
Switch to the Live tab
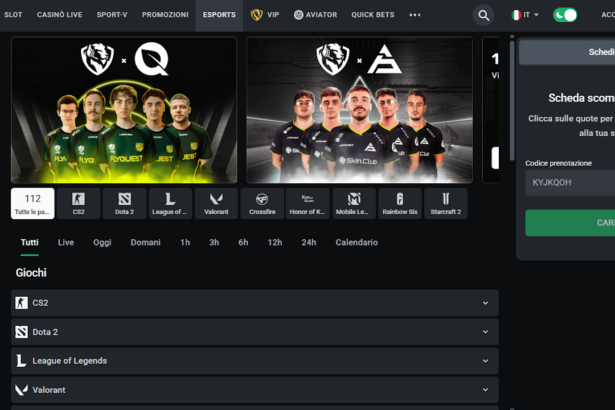pos(66,242)
